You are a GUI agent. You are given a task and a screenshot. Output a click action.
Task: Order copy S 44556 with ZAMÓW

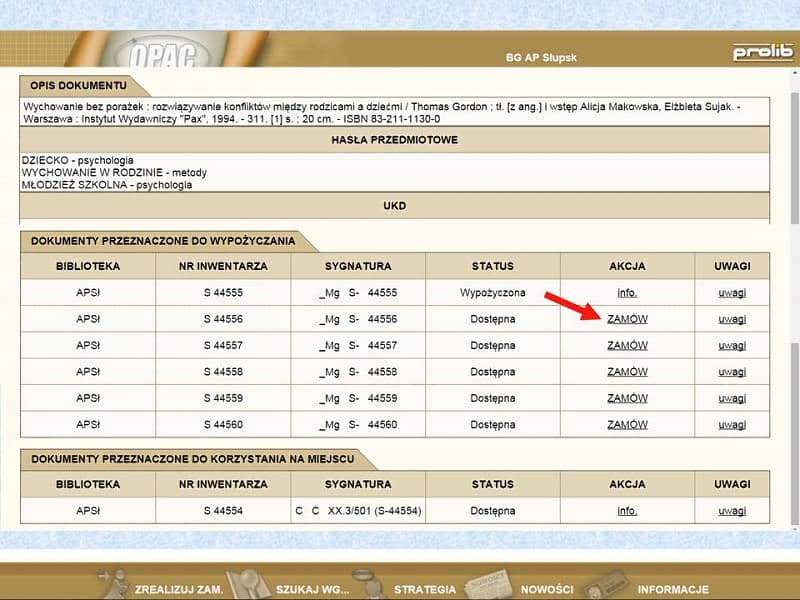pos(627,319)
